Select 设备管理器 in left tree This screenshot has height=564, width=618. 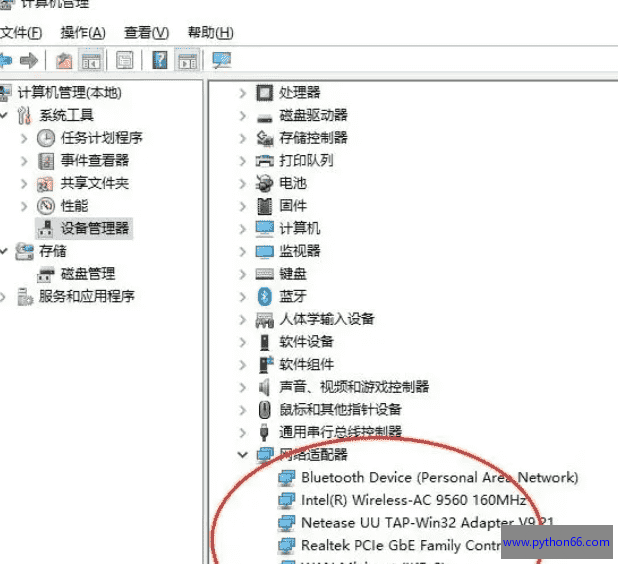tap(95, 228)
